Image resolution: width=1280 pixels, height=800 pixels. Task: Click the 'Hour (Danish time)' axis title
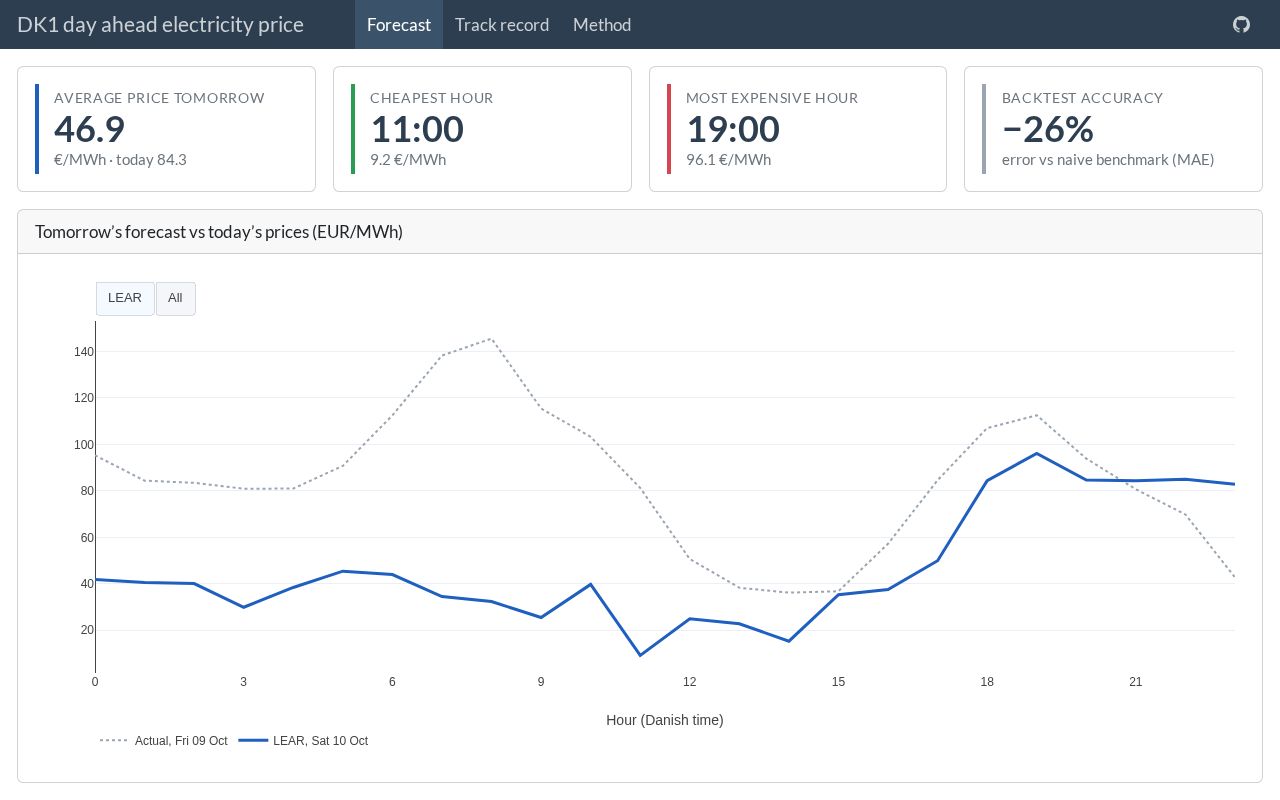pyautogui.click(x=665, y=720)
